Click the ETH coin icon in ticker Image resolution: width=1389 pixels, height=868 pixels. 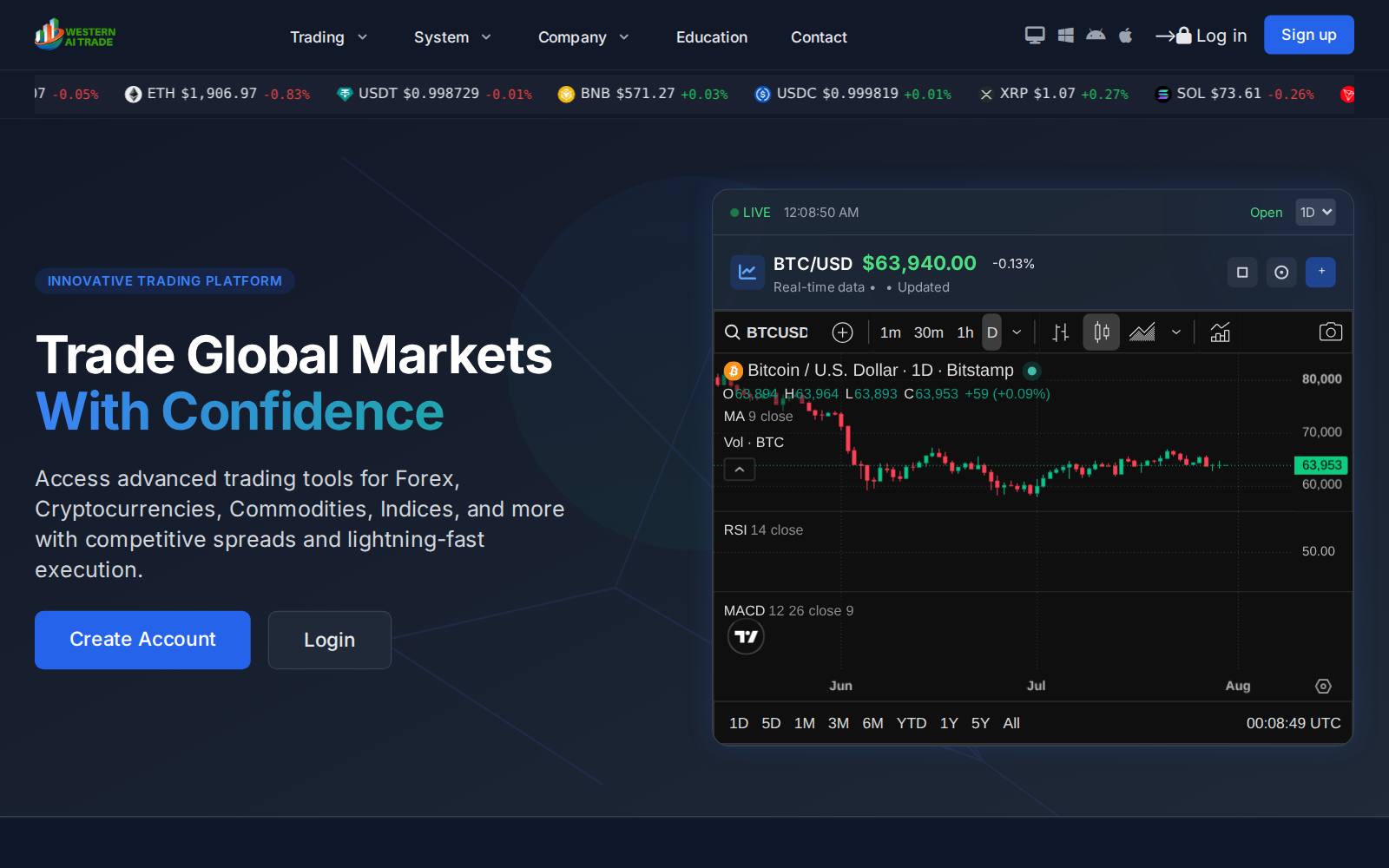(x=133, y=94)
